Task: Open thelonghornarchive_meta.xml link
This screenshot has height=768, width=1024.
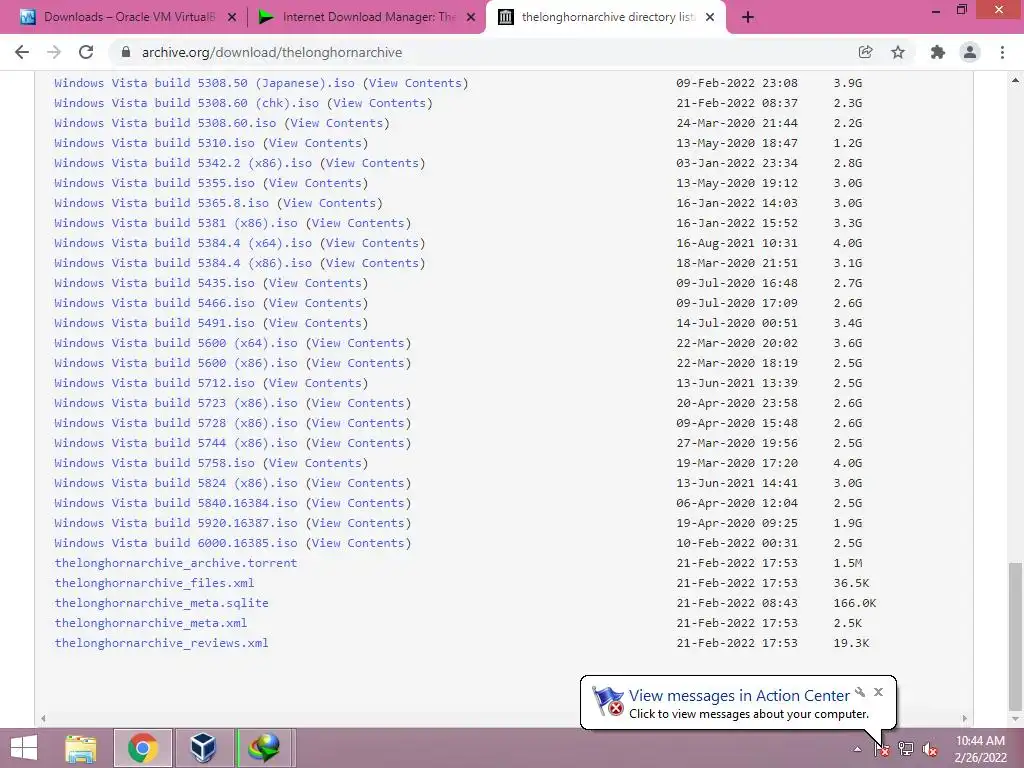Action: tap(151, 623)
